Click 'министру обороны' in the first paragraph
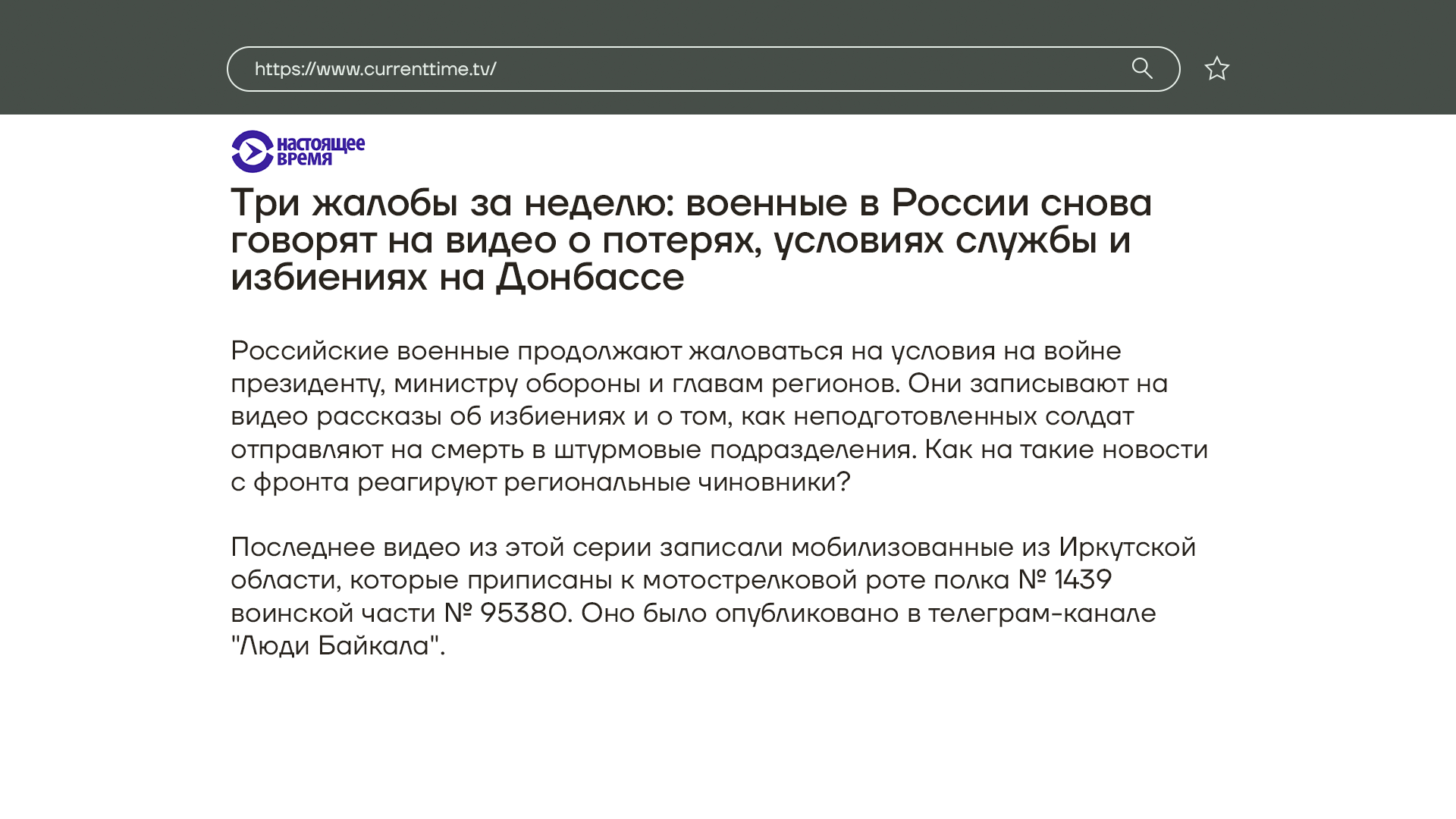The height and width of the screenshot is (819, 1456). coord(516,384)
